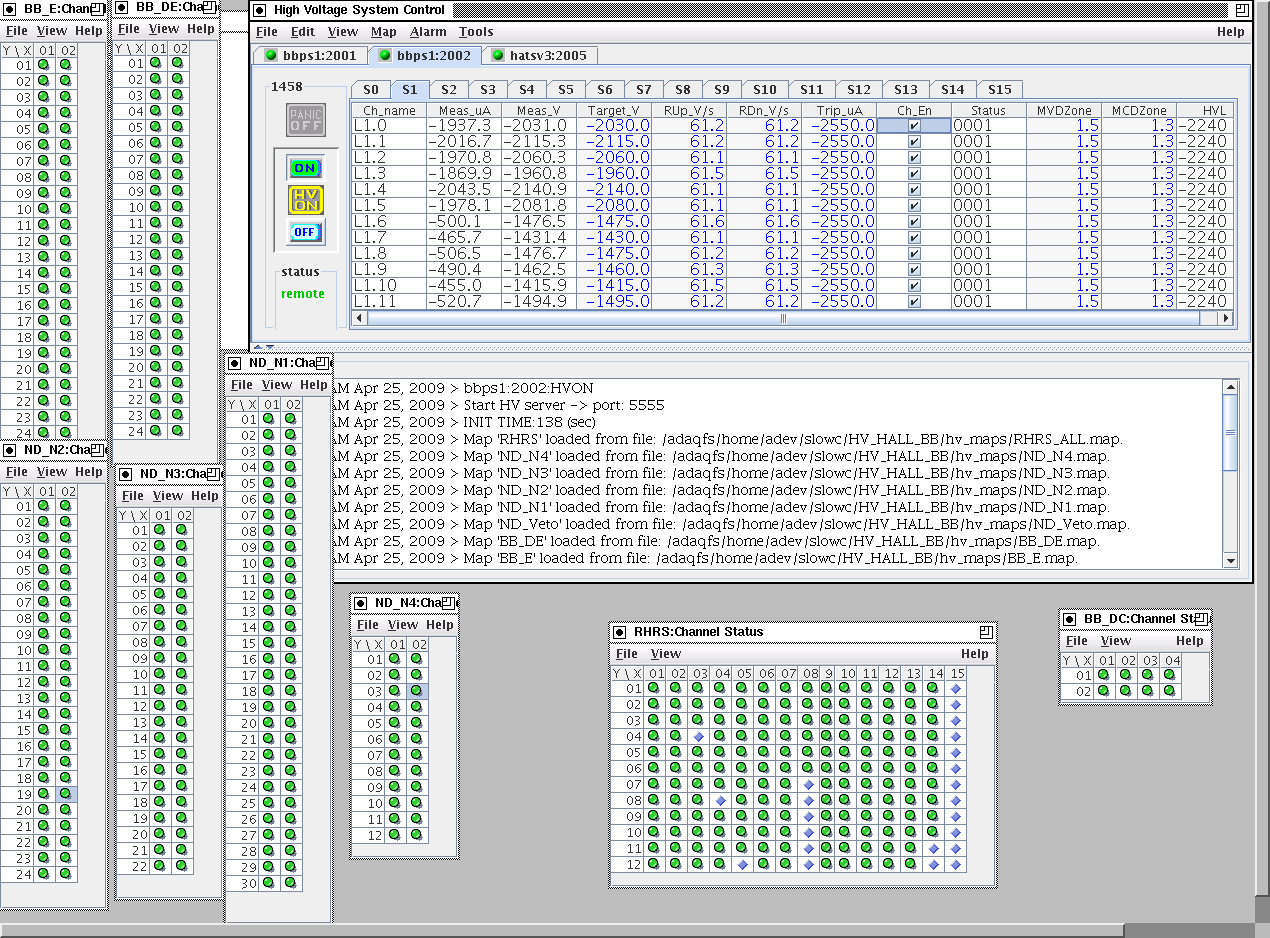
Task: Open window menu of ND_N4 window
Action: point(362,603)
